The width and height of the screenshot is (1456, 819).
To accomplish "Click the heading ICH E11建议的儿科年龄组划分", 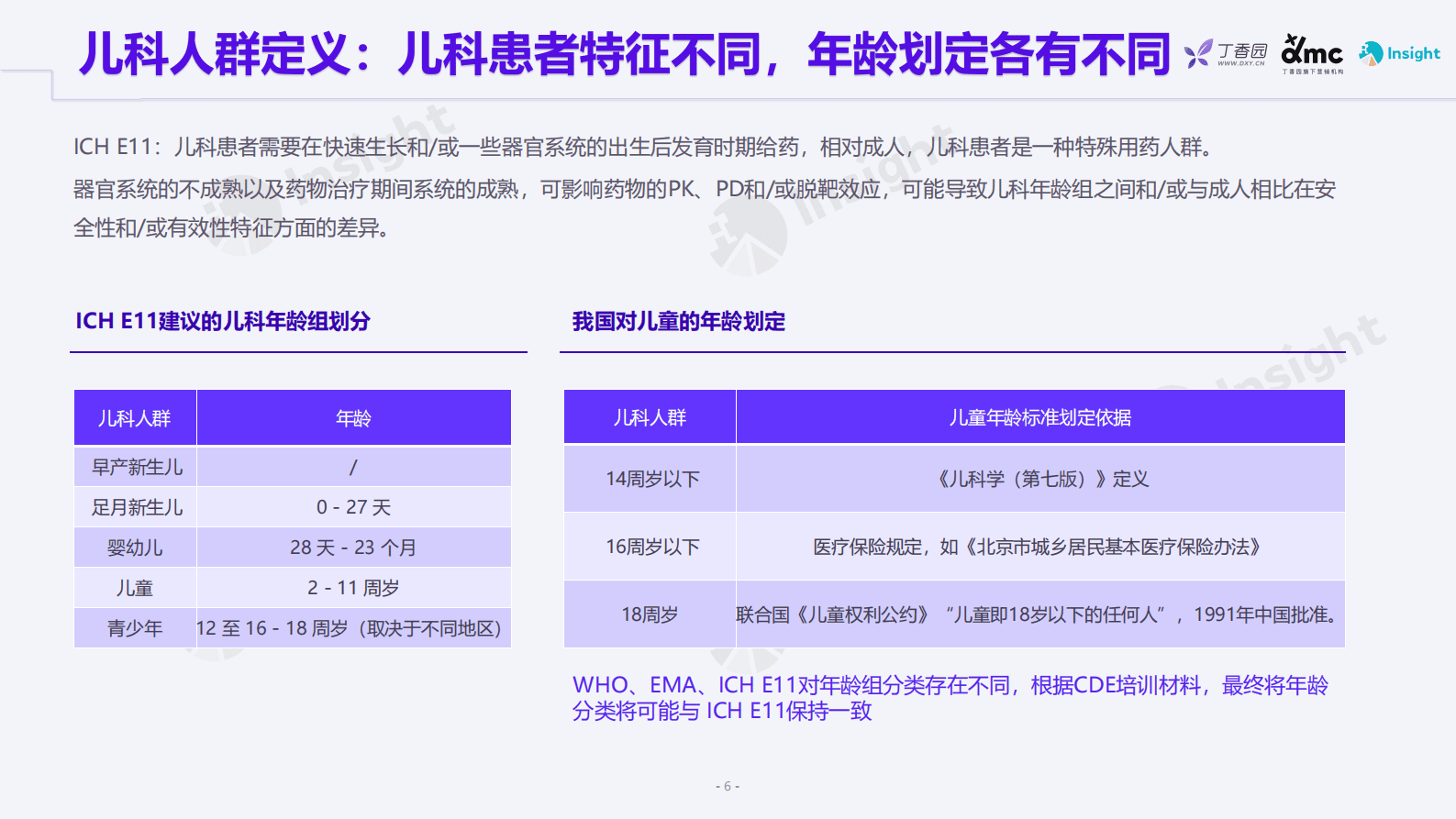I will (x=223, y=321).
